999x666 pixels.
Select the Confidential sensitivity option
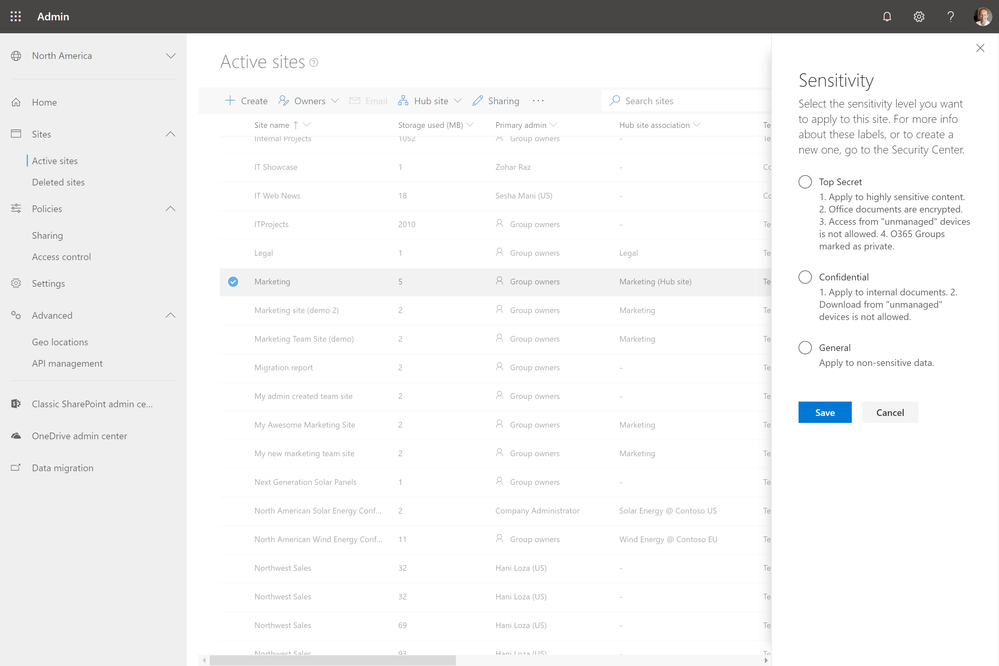click(x=805, y=277)
